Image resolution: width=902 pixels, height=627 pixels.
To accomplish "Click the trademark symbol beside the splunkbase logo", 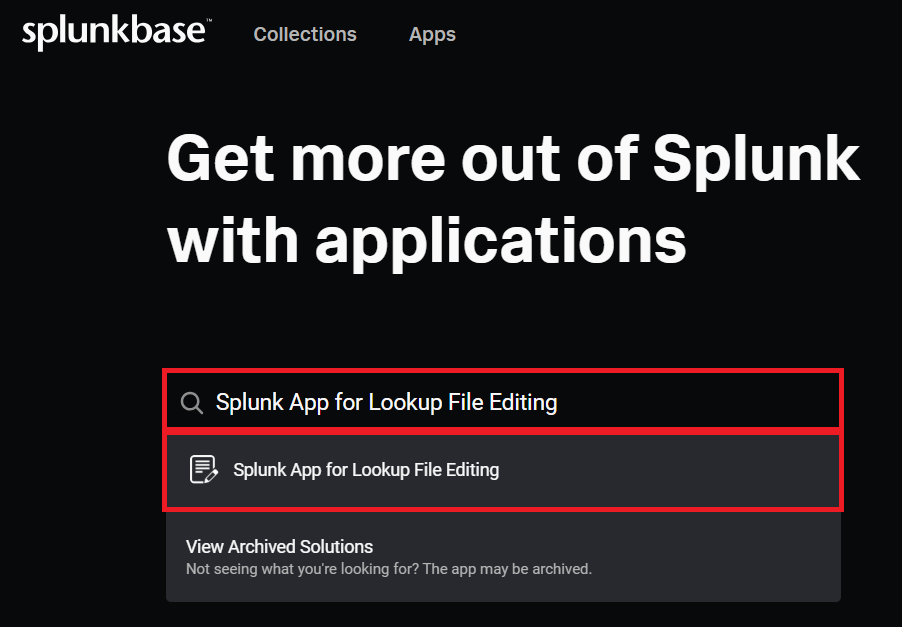I will 207,24.
